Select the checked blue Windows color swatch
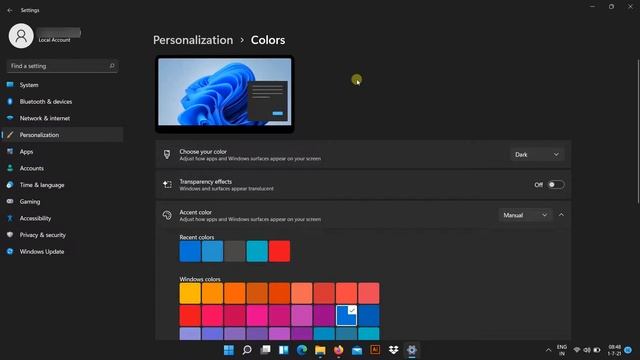 tap(347, 316)
